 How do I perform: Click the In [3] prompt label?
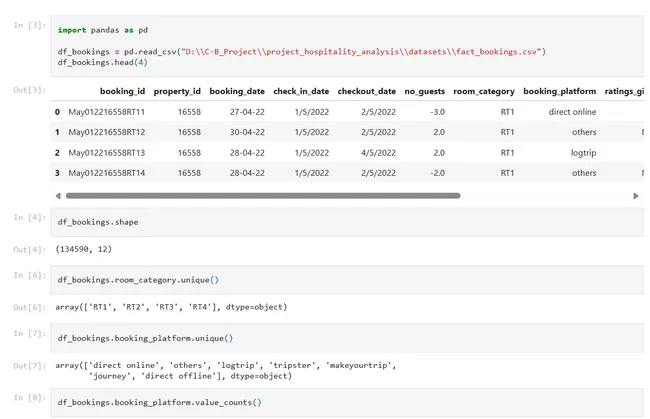(x=29, y=25)
